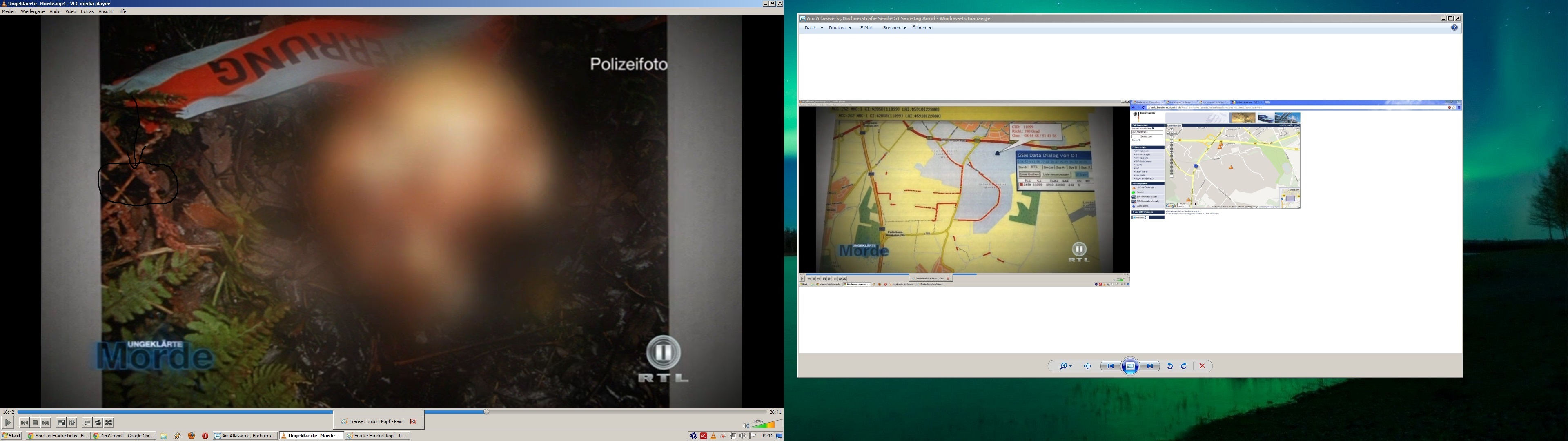The image size is (1568, 441).
Task: Switch to Mord an Frauke Liebs Chrome task
Action: click(58, 436)
